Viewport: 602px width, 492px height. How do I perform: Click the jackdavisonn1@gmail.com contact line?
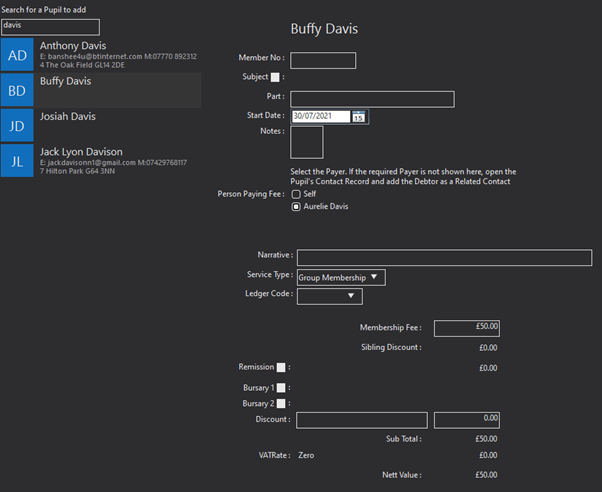113,162
